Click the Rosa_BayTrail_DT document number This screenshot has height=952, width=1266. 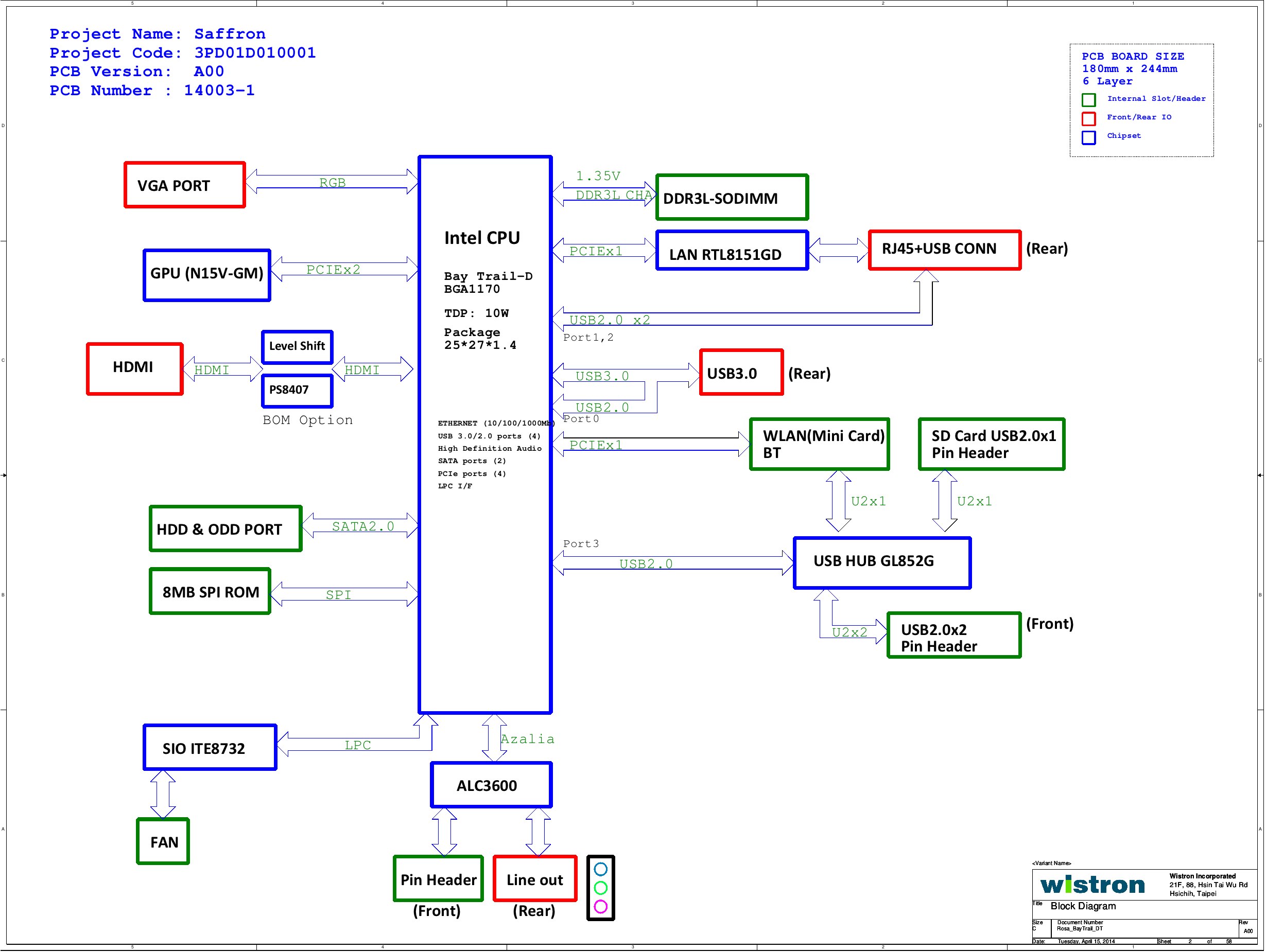[1080, 929]
